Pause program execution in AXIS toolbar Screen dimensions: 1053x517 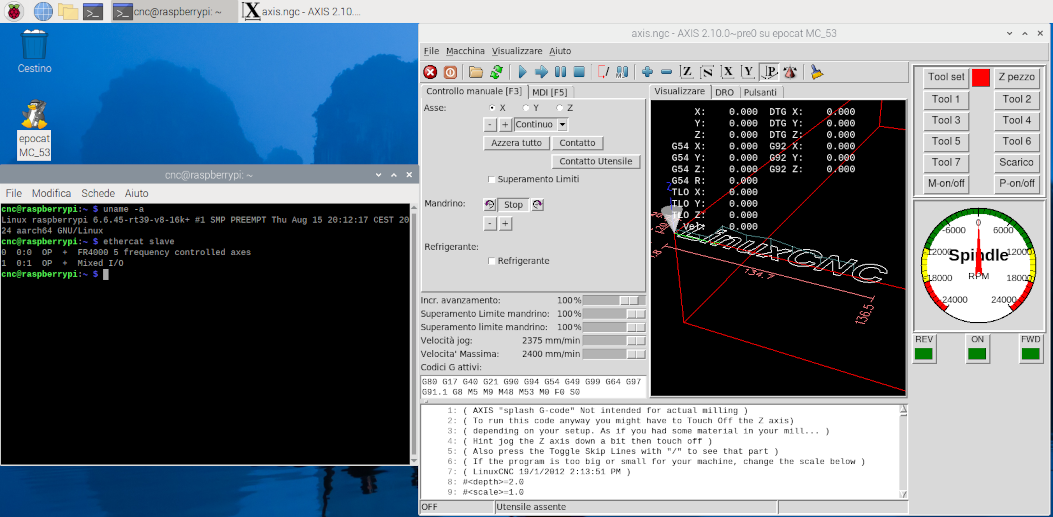point(560,72)
